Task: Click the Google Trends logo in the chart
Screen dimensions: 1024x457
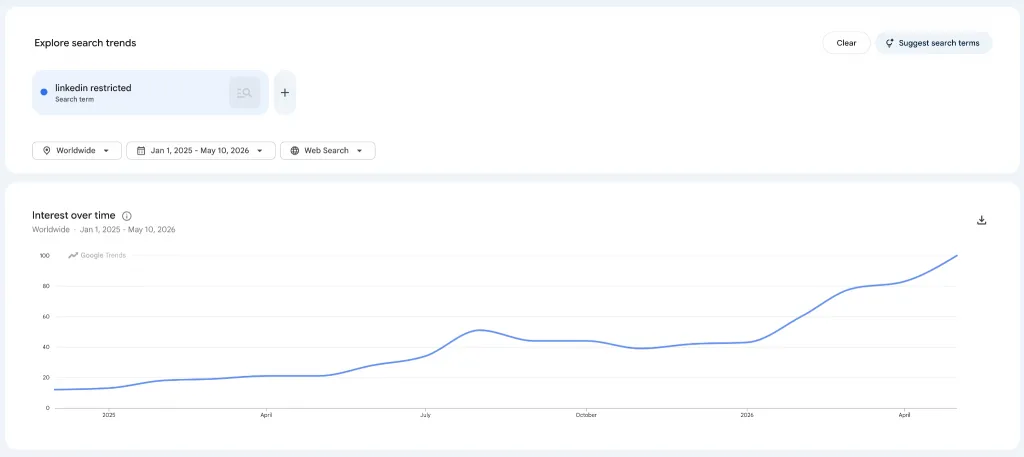Action: (97, 255)
